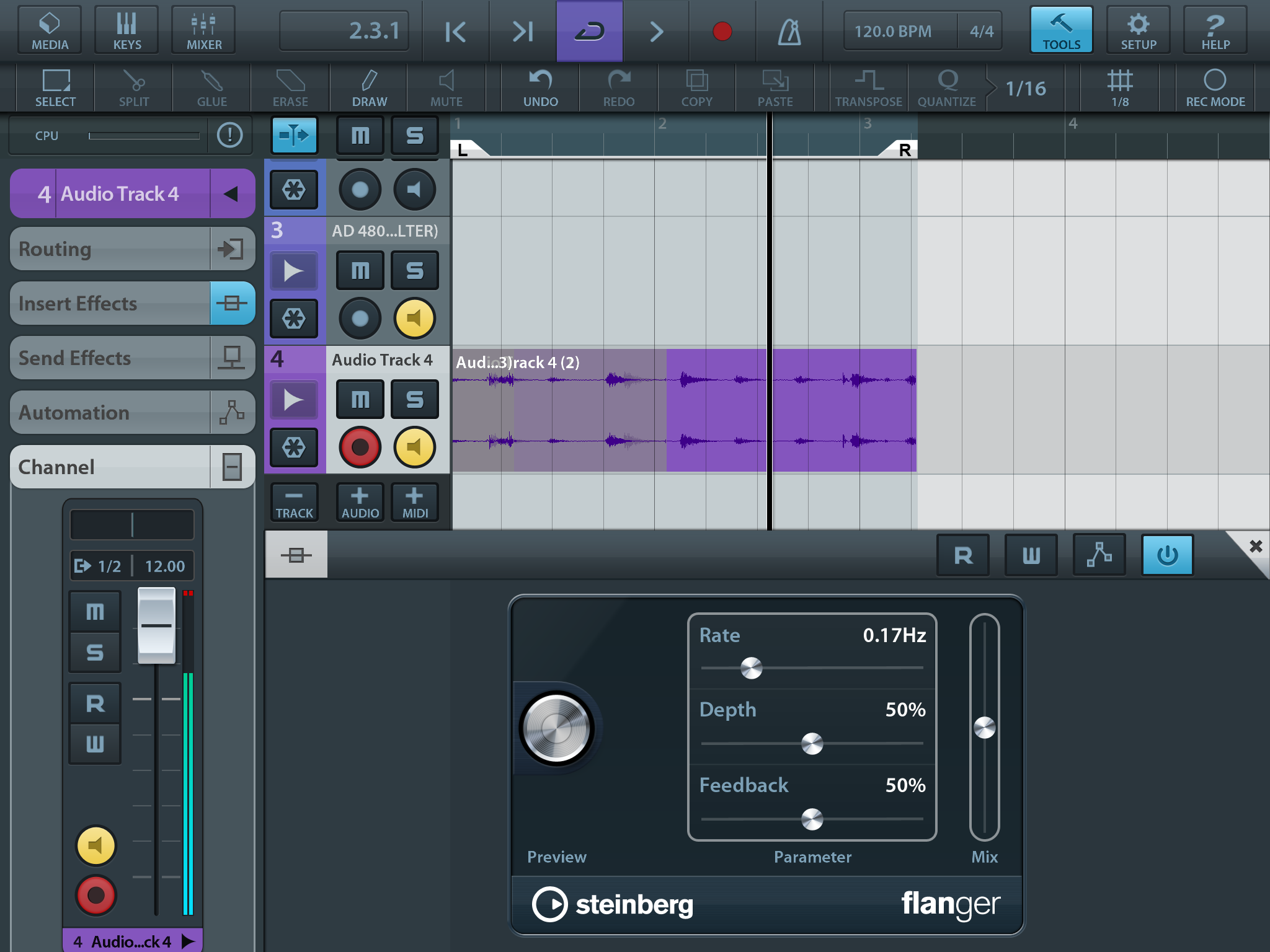Open the KEYS keyboard panel

pyautogui.click(x=127, y=30)
